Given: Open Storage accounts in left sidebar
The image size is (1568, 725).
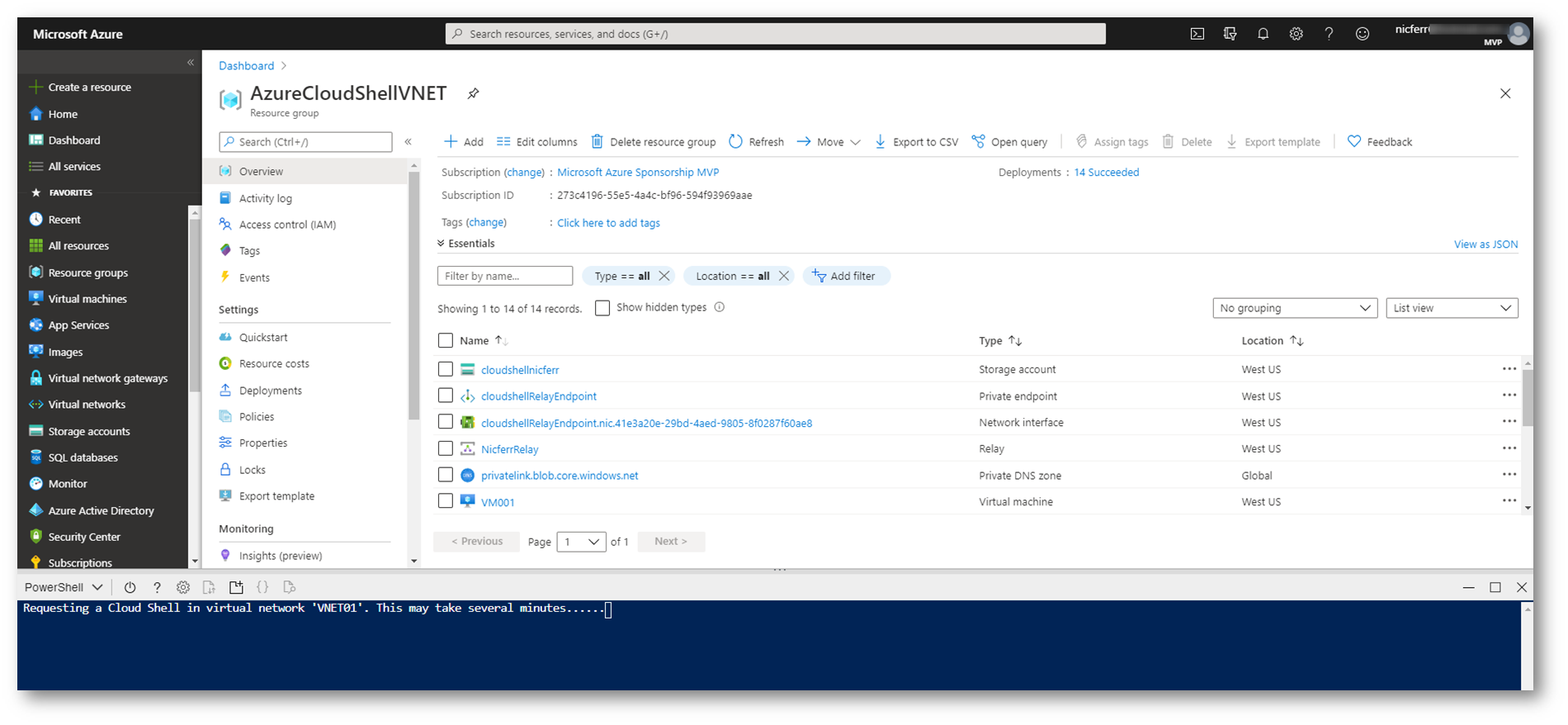Looking at the screenshot, I should pos(89,431).
